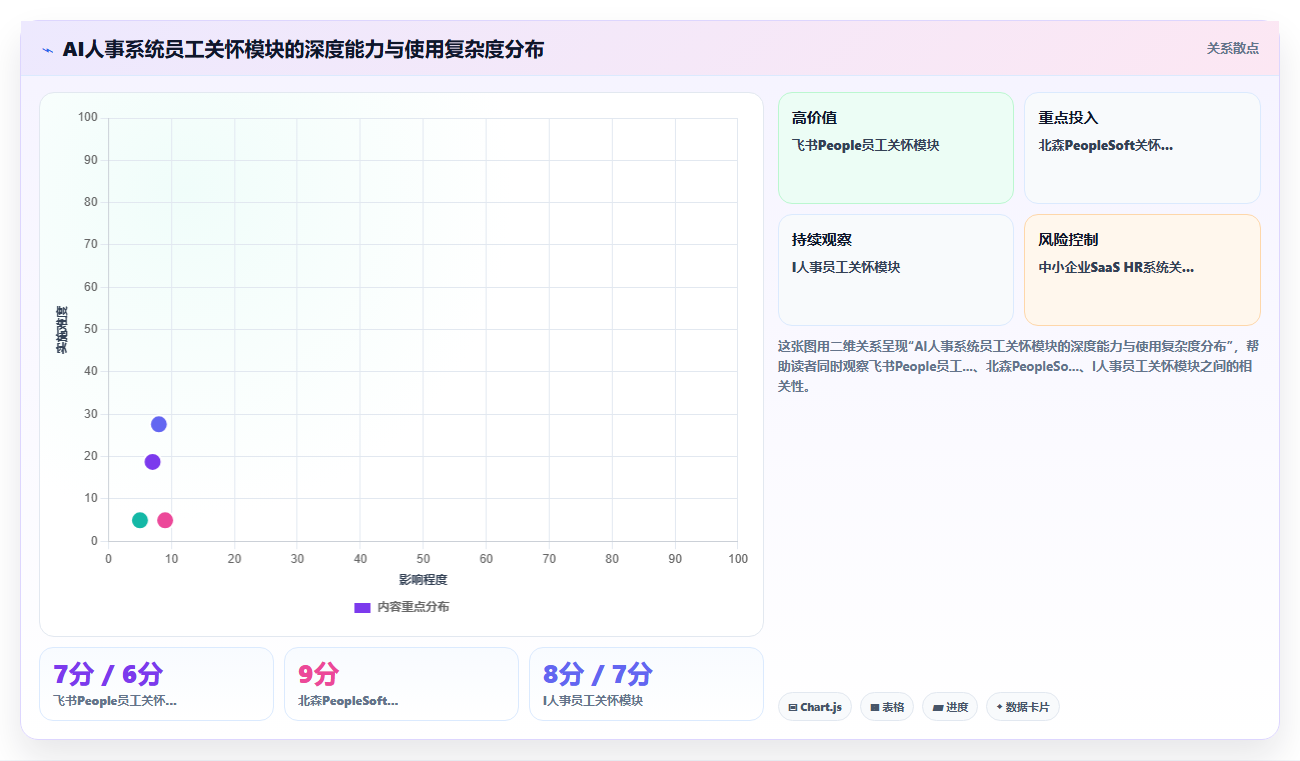Click the 进度 tag chip
1300x761 pixels.
coord(950,707)
